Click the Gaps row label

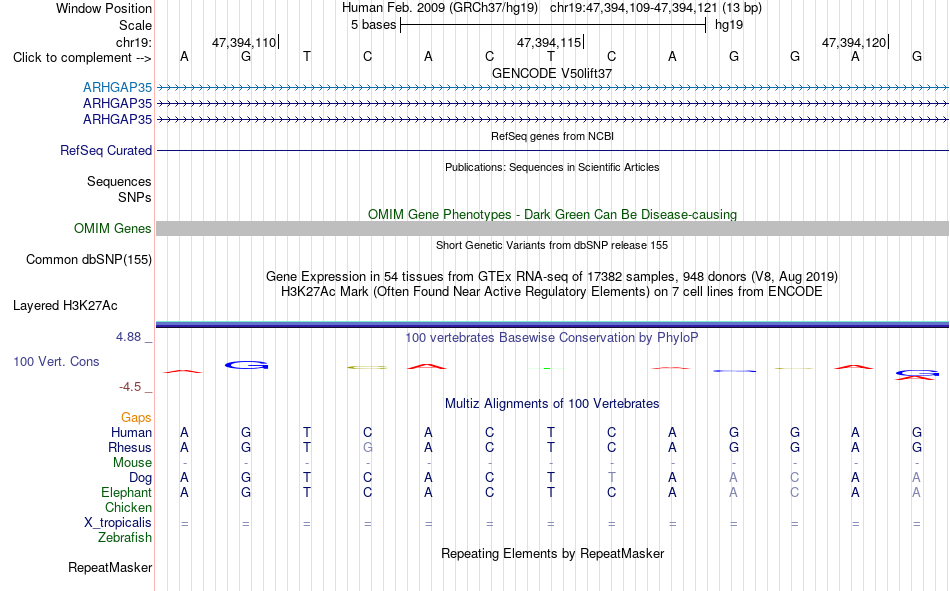coord(136,417)
